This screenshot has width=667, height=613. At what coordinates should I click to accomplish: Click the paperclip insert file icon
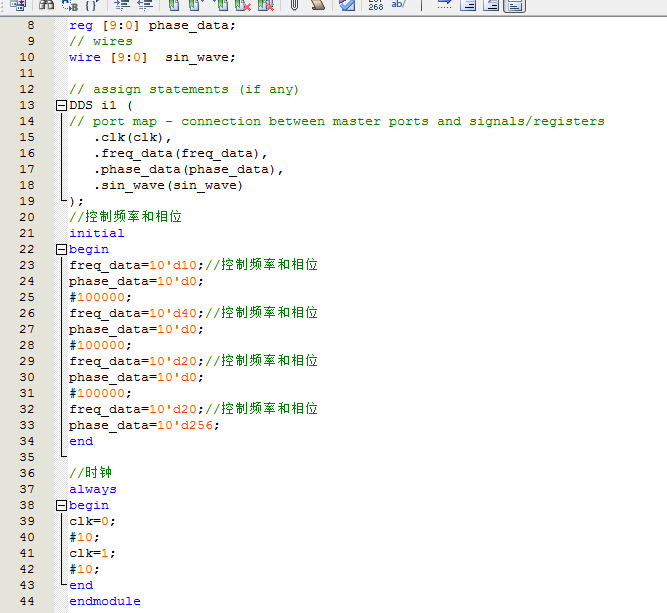click(x=296, y=4)
